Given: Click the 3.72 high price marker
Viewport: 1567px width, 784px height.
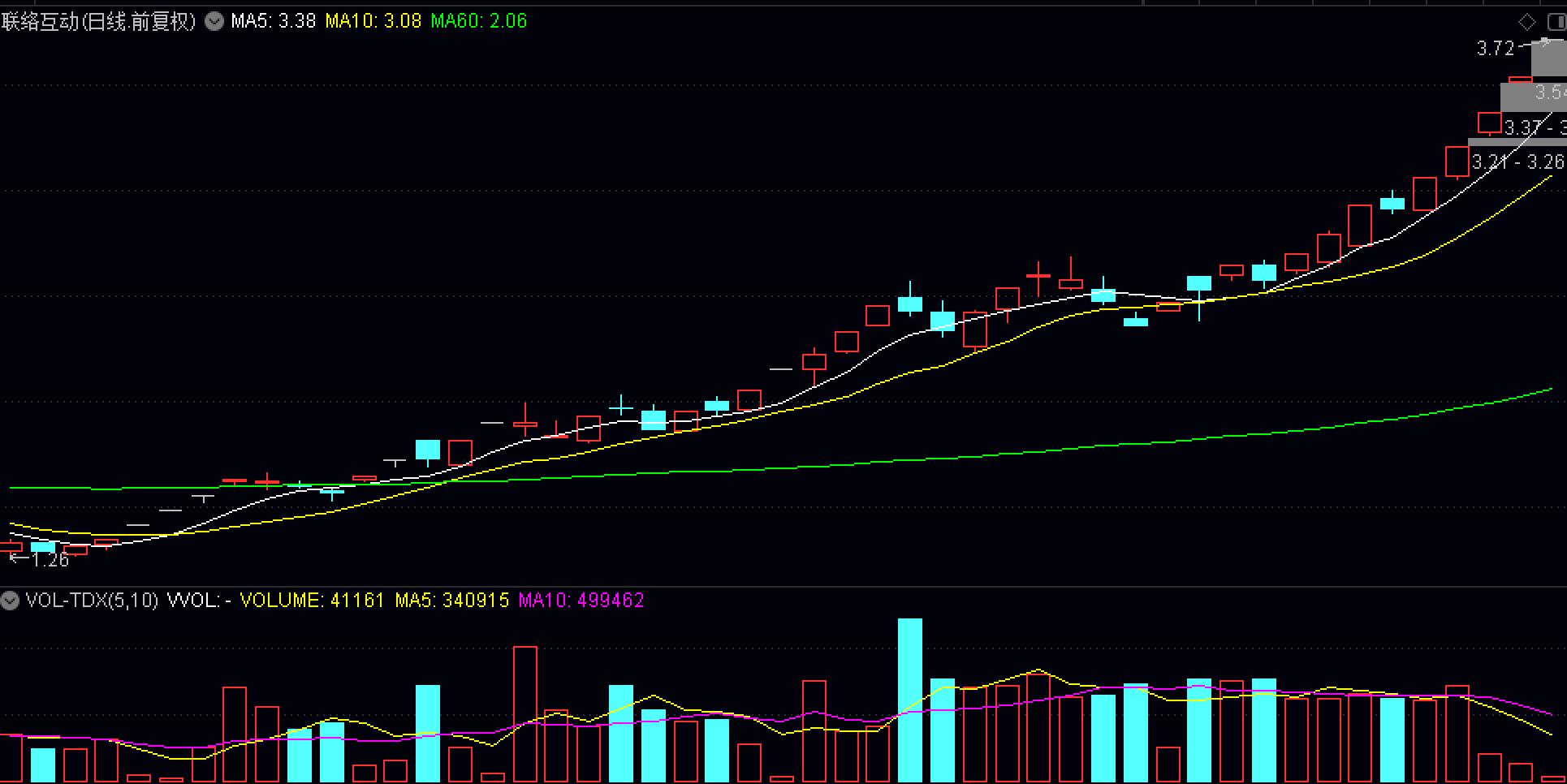Looking at the screenshot, I should tap(1496, 49).
